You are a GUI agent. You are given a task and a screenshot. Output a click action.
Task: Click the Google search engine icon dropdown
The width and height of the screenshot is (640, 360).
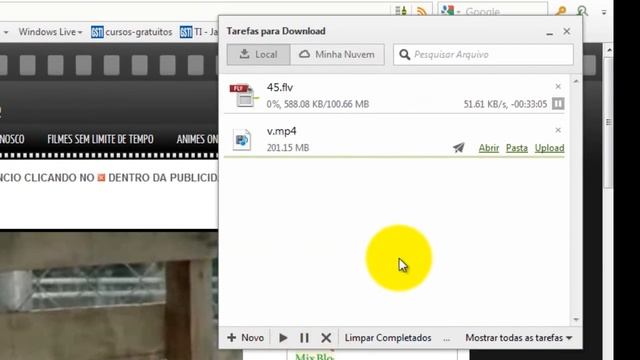click(x=450, y=11)
